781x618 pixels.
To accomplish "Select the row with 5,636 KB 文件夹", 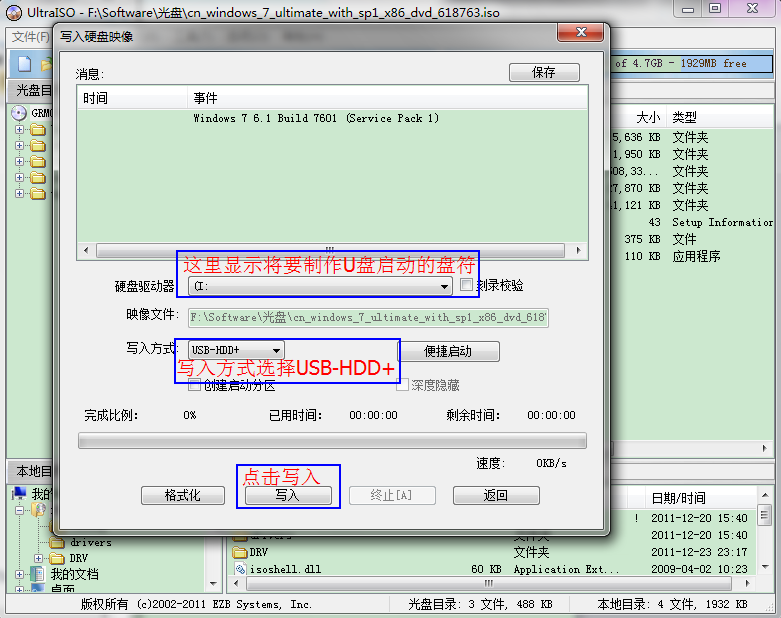I will pos(692,137).
